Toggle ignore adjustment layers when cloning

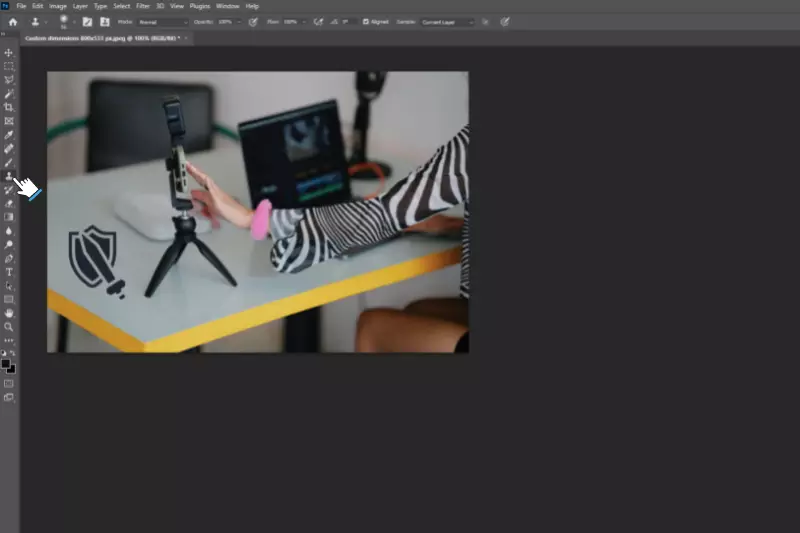point(485,22)
